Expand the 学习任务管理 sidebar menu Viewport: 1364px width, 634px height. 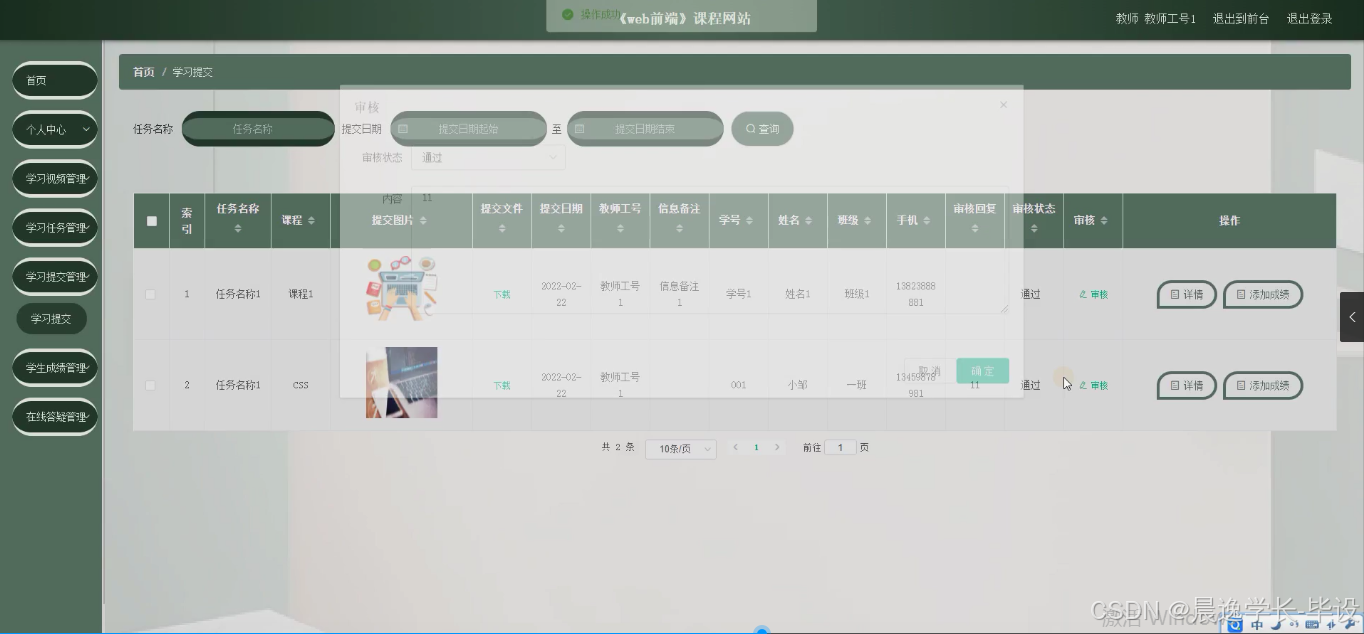(55, 227)
